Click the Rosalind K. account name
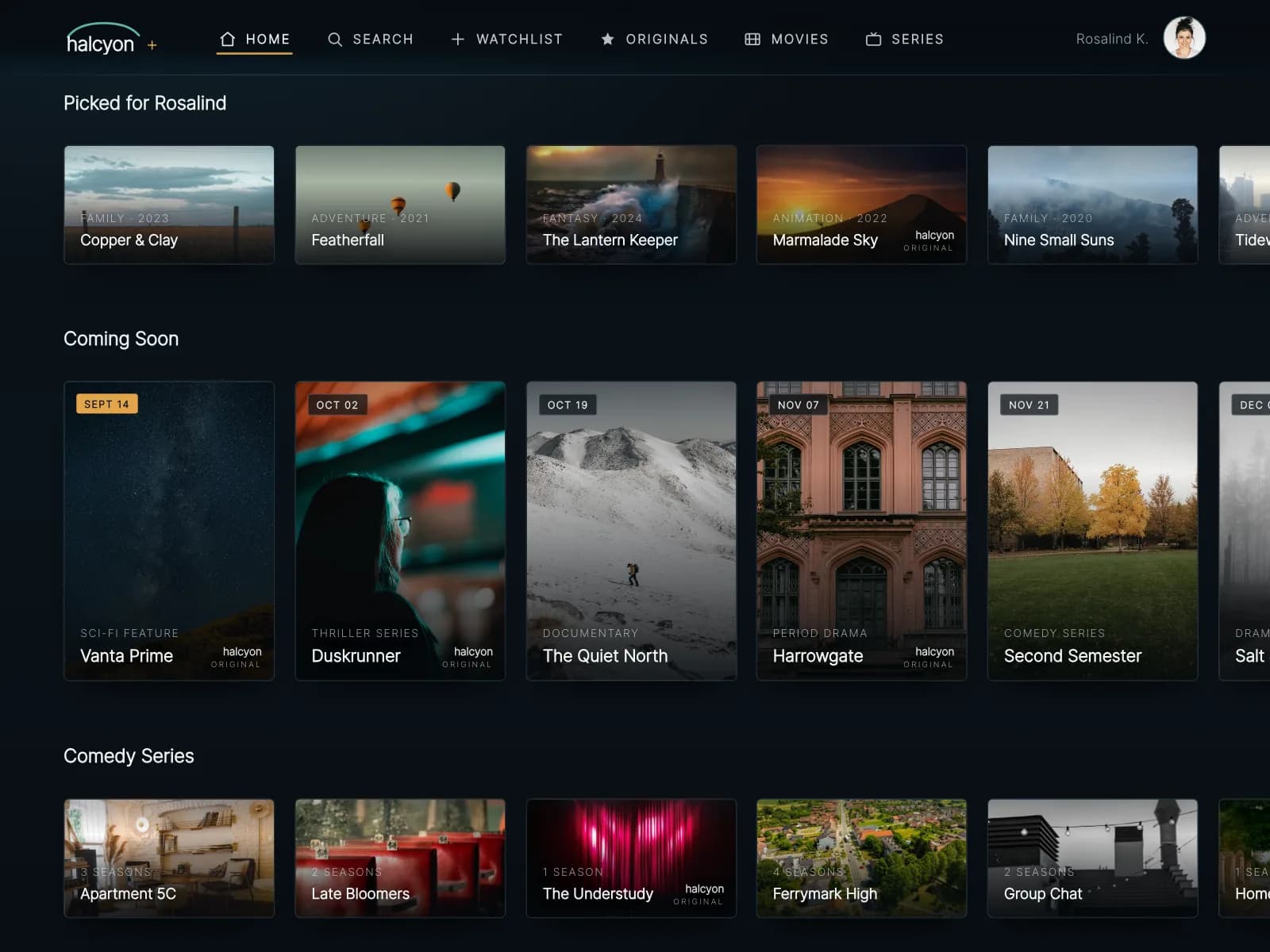 [1112, 39]
